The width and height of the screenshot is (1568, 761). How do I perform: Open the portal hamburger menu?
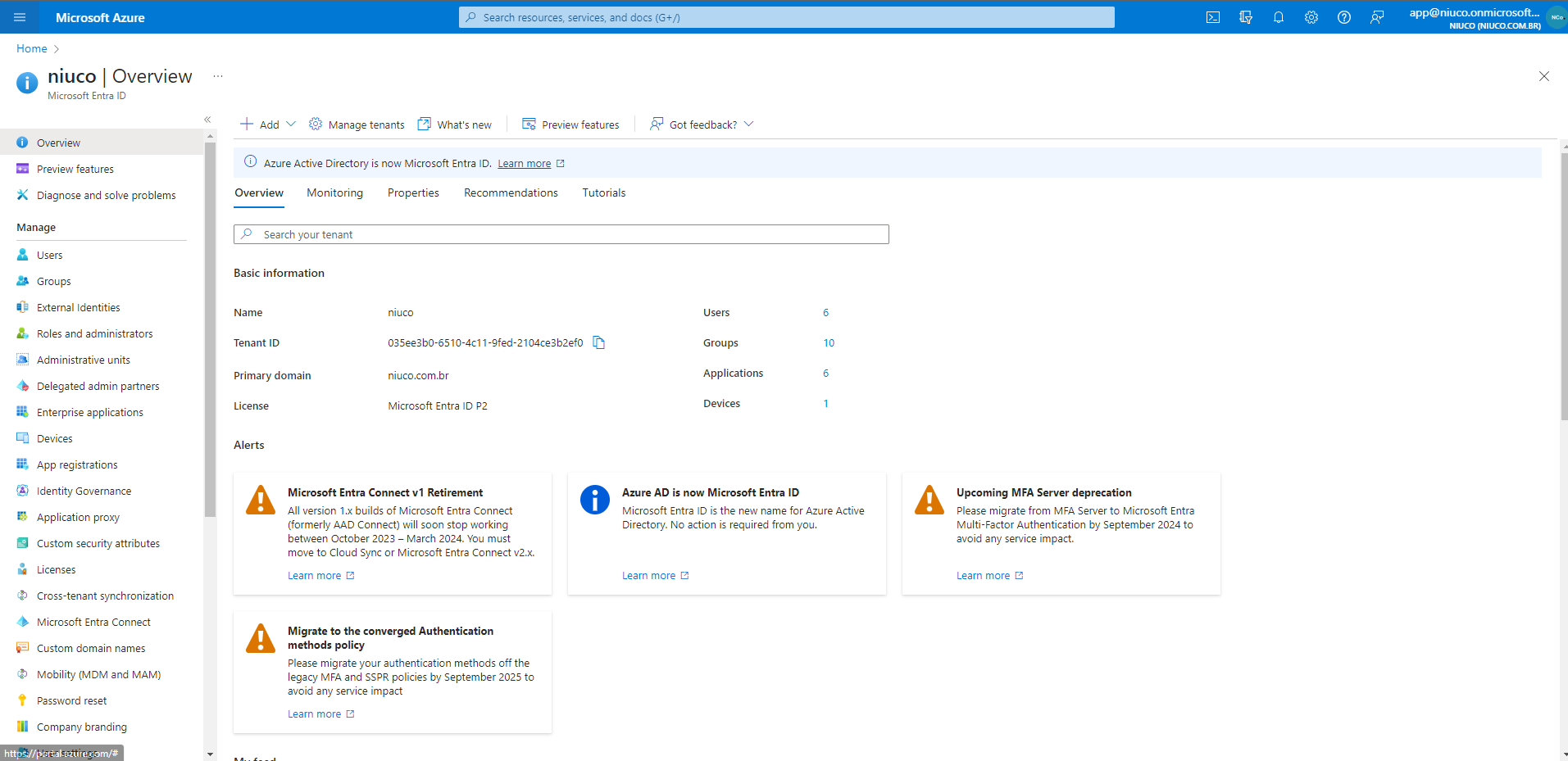coord(20,17)
